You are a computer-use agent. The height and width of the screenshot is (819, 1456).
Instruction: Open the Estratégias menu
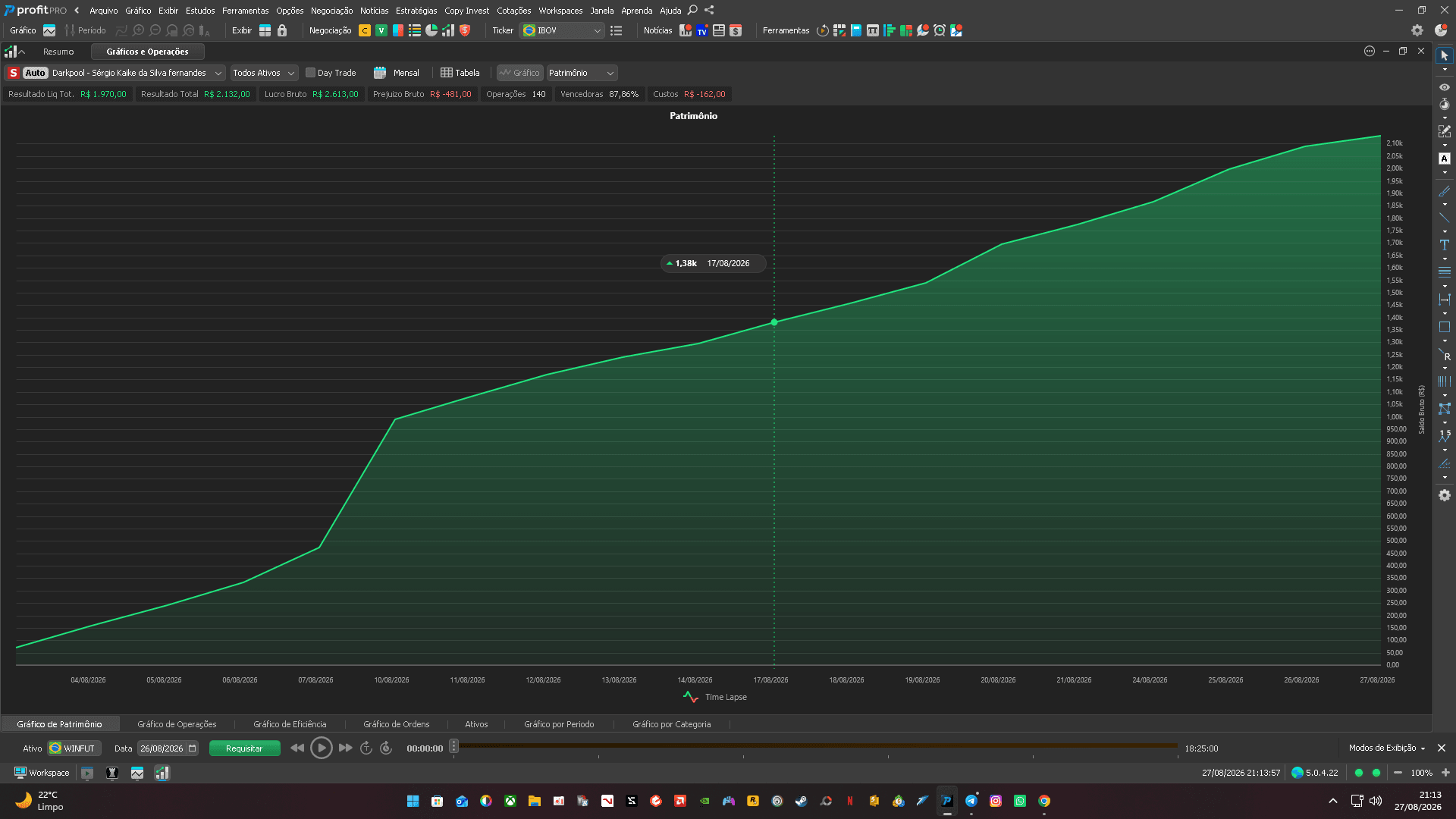coord(416,11)
